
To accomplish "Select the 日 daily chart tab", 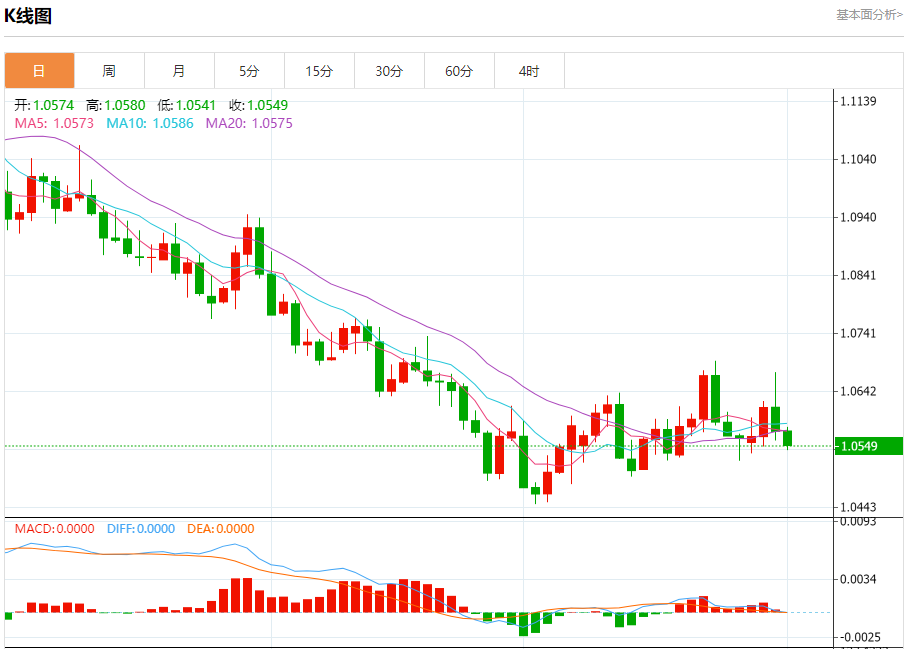I will 39,71.
